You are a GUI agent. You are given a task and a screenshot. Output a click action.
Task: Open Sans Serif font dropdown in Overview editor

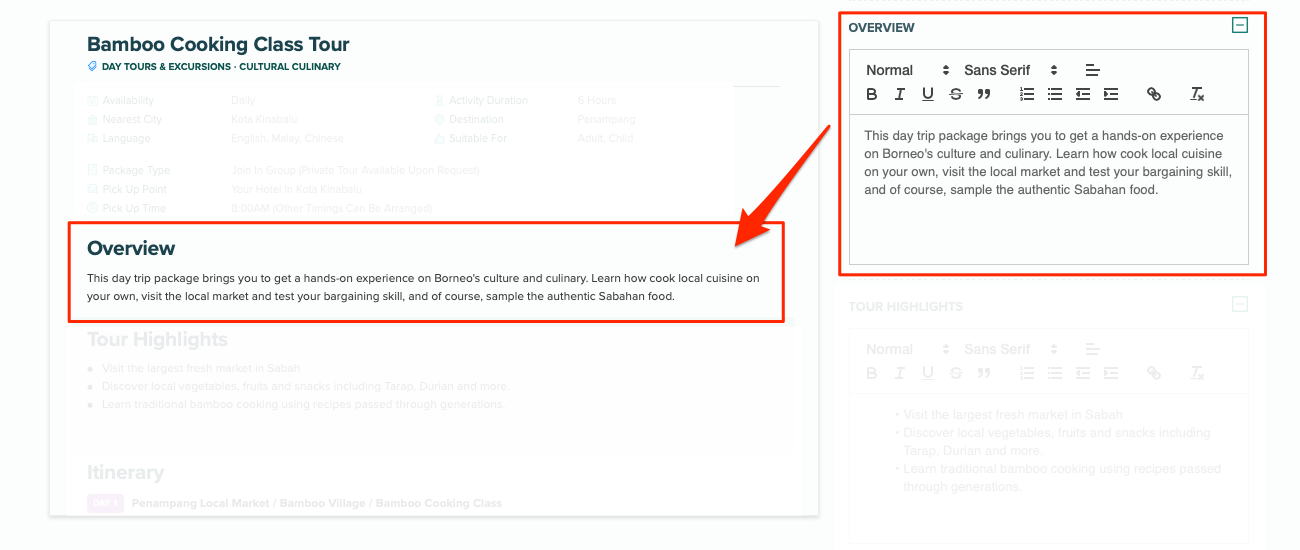pos(1010,70)
